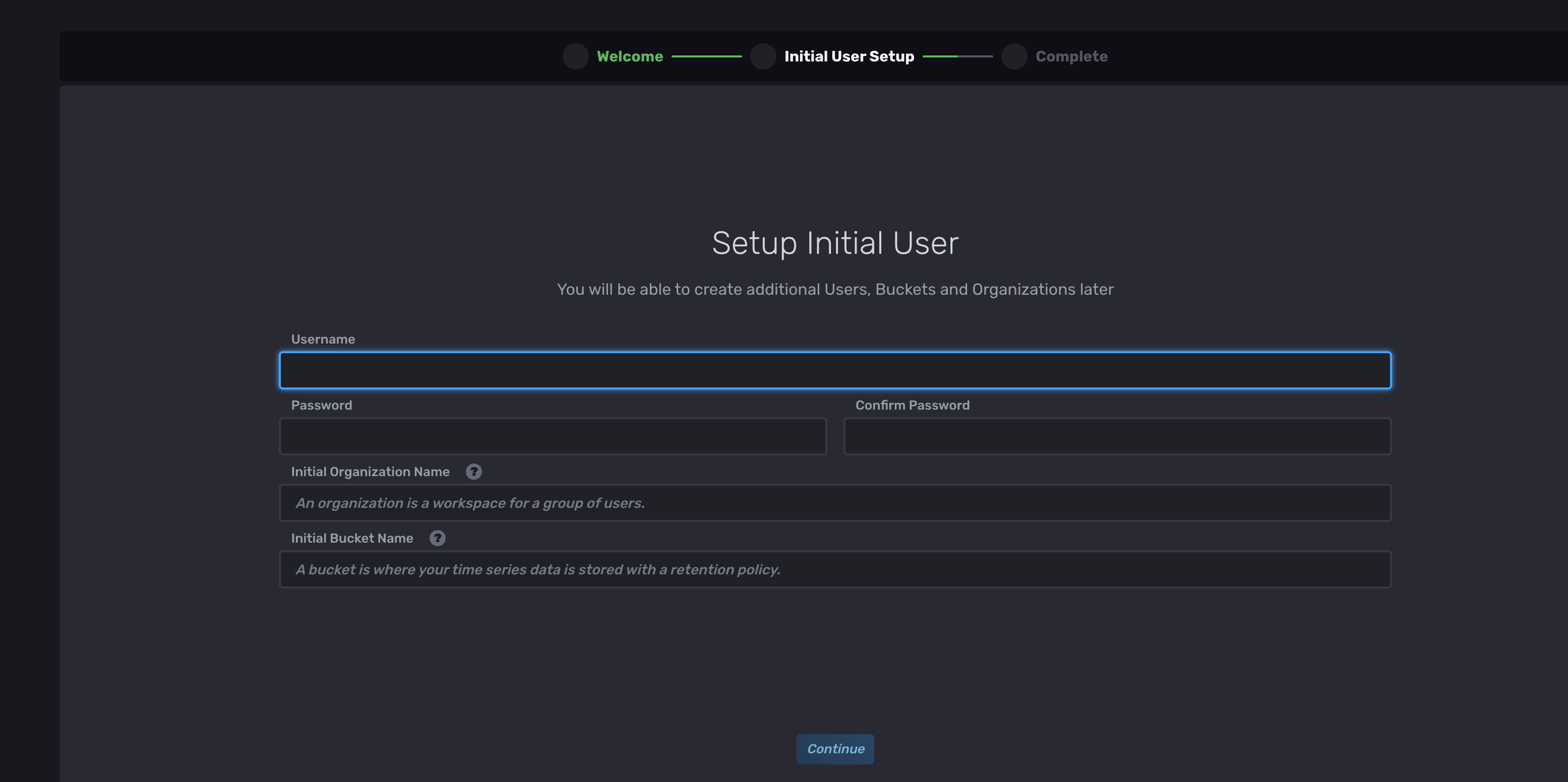Focus the Username input field
Viewport: 1568px width, 782px height.
[x=834, y=370]
